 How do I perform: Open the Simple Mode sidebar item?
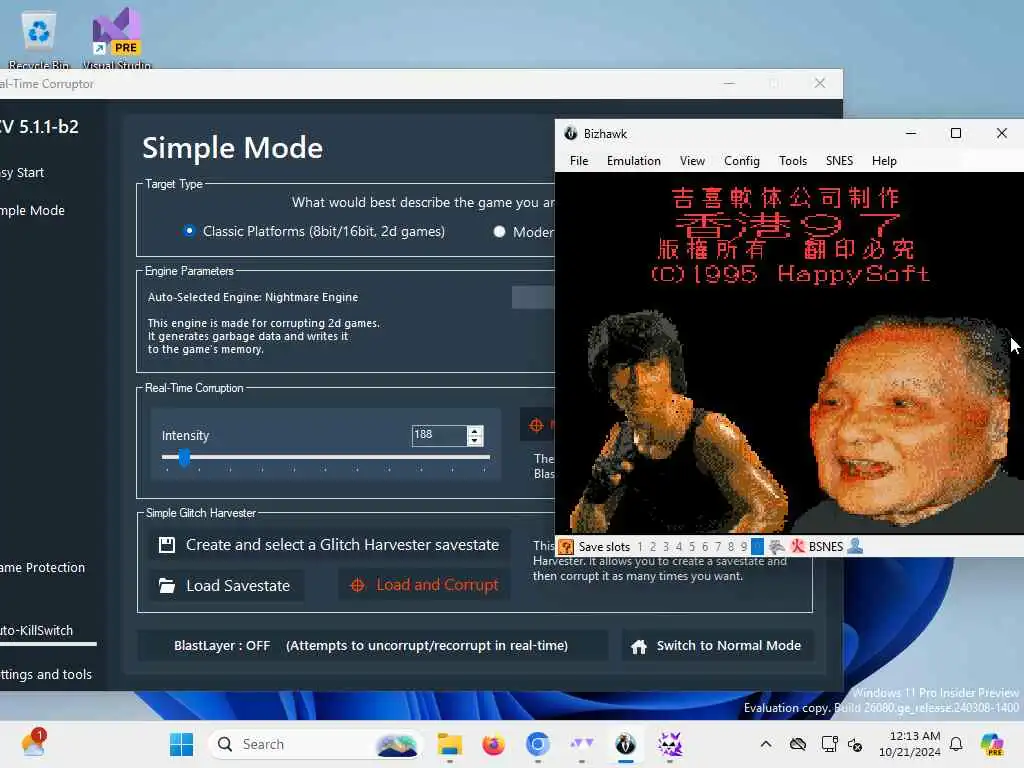tap(33, 210)
